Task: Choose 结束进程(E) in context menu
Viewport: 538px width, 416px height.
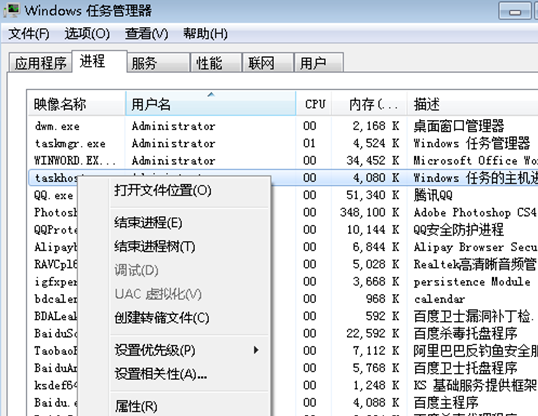Action: click(148, 223)
